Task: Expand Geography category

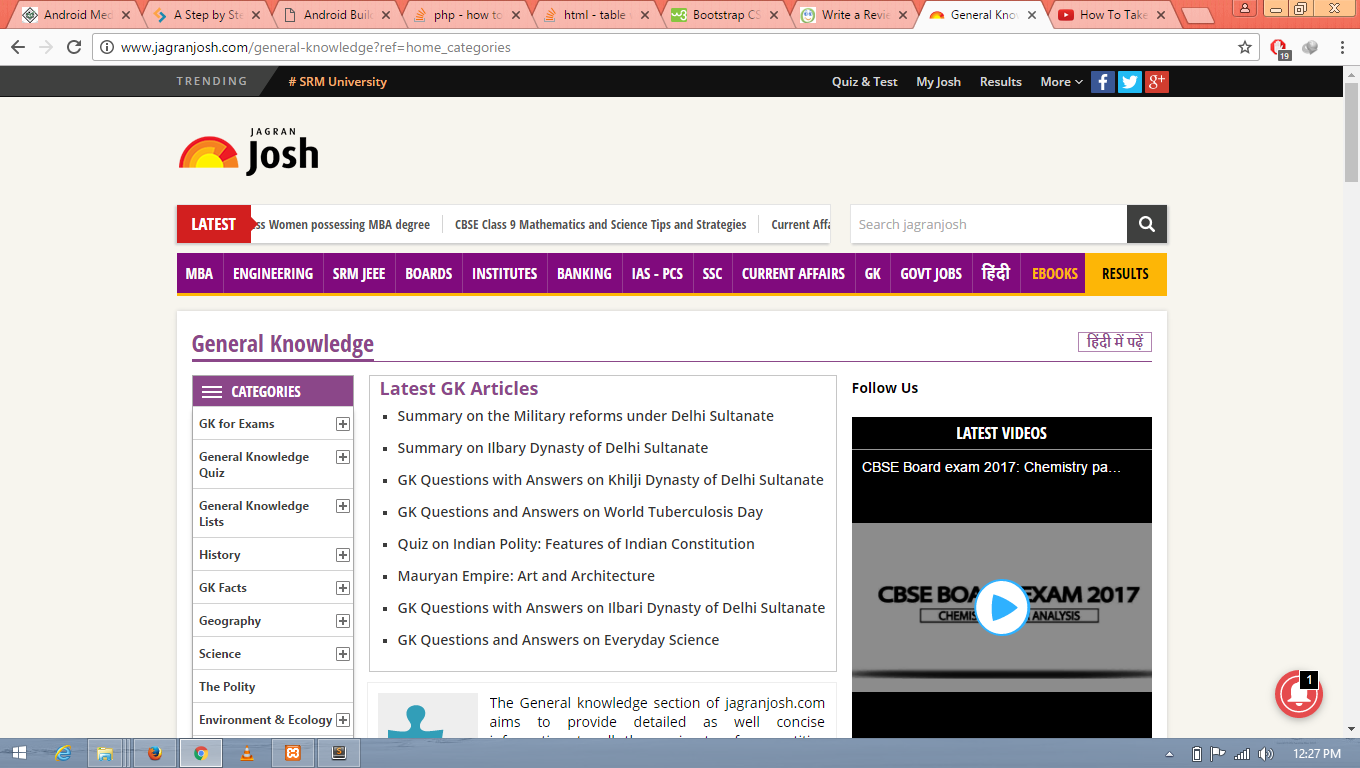Action: (x=343, y=621)
